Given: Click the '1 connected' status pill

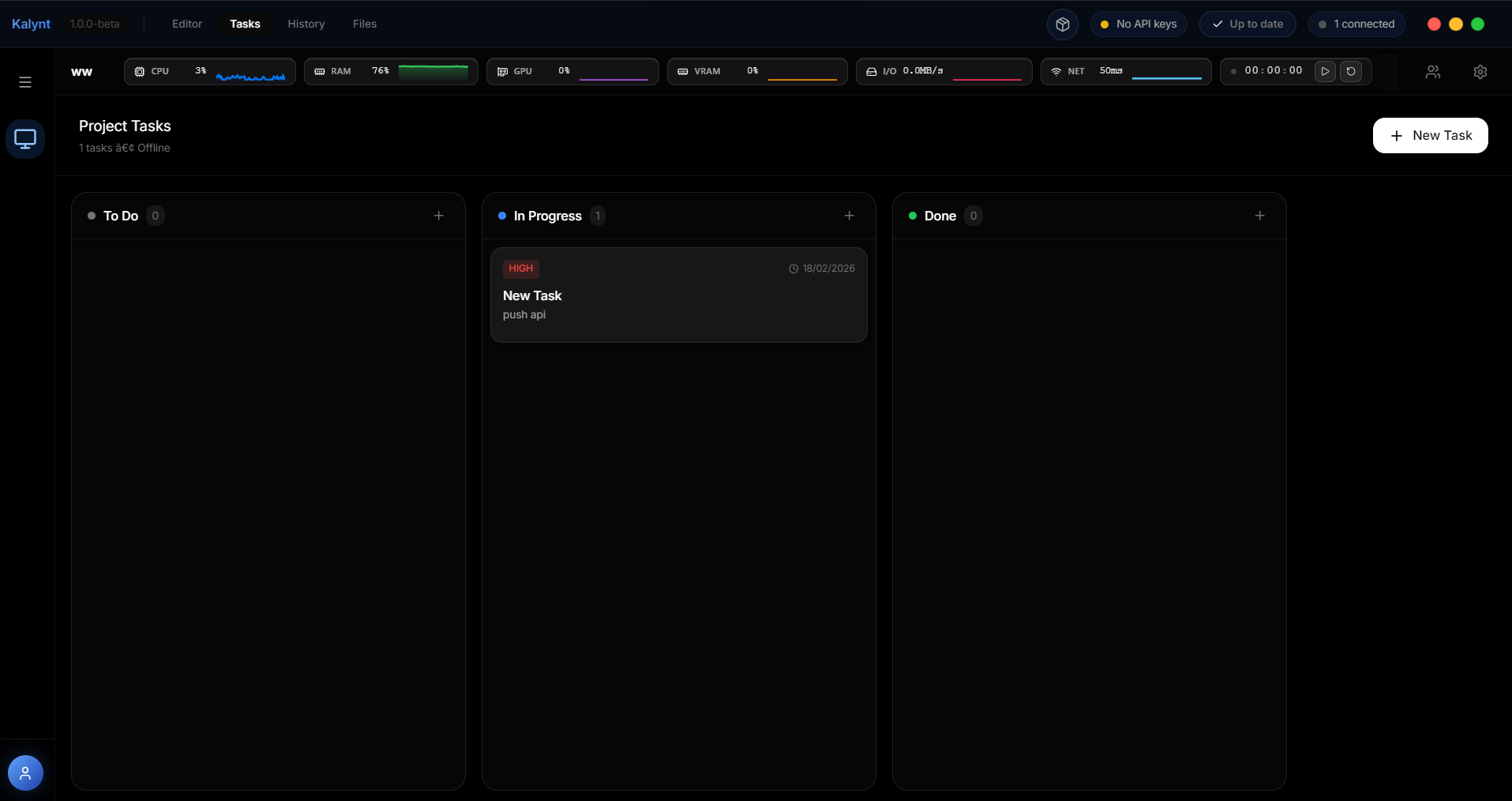Looking at the screenshot, I should (x=1357, y=24).
